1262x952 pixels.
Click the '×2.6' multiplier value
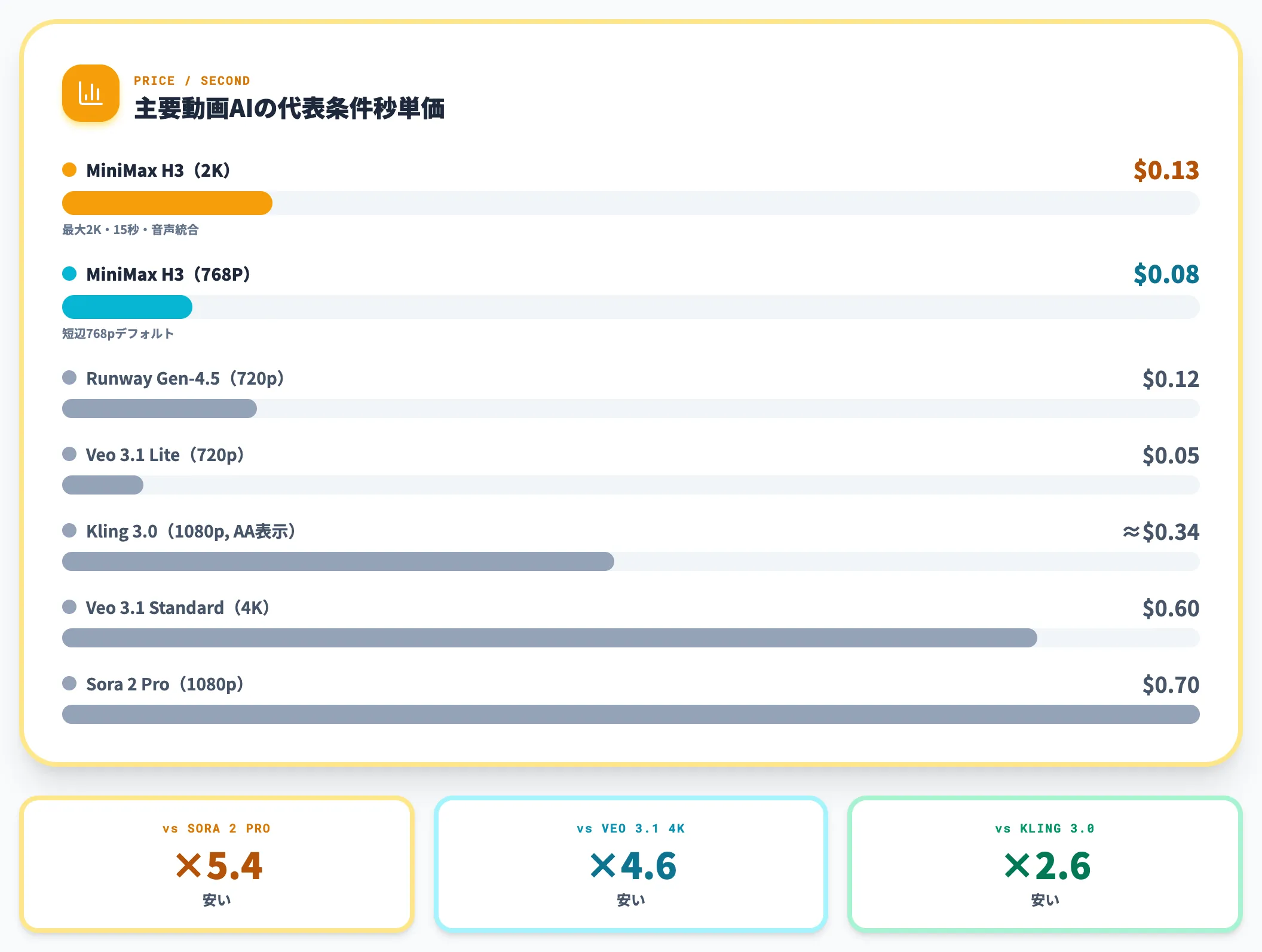click(x=1047, y=865)
